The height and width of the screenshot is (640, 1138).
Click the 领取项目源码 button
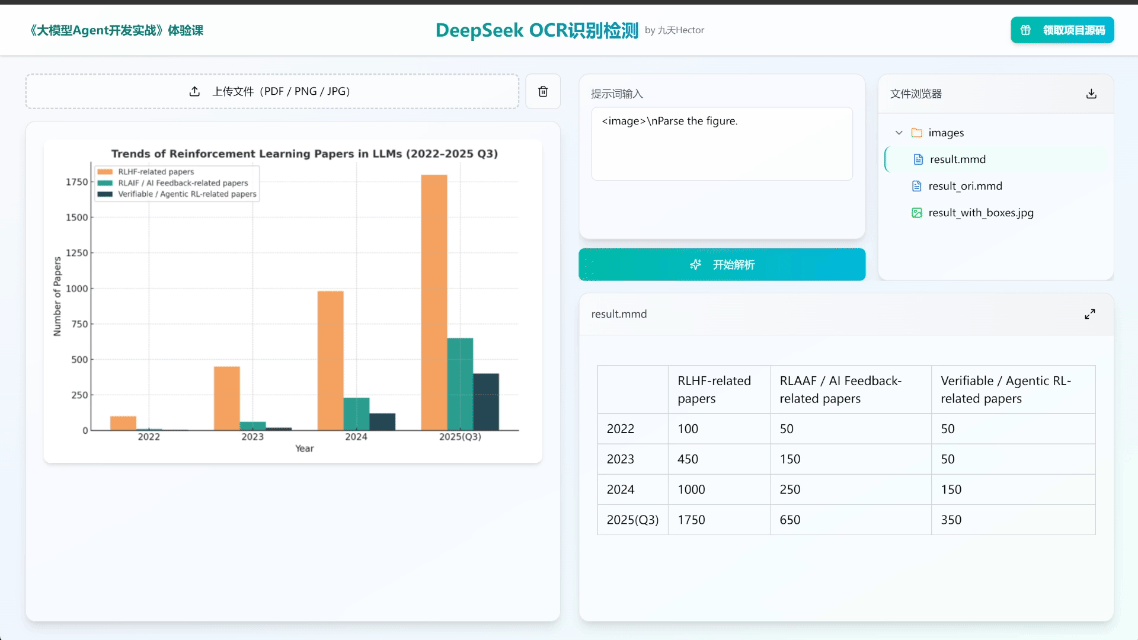click(x=1062, y=30)
